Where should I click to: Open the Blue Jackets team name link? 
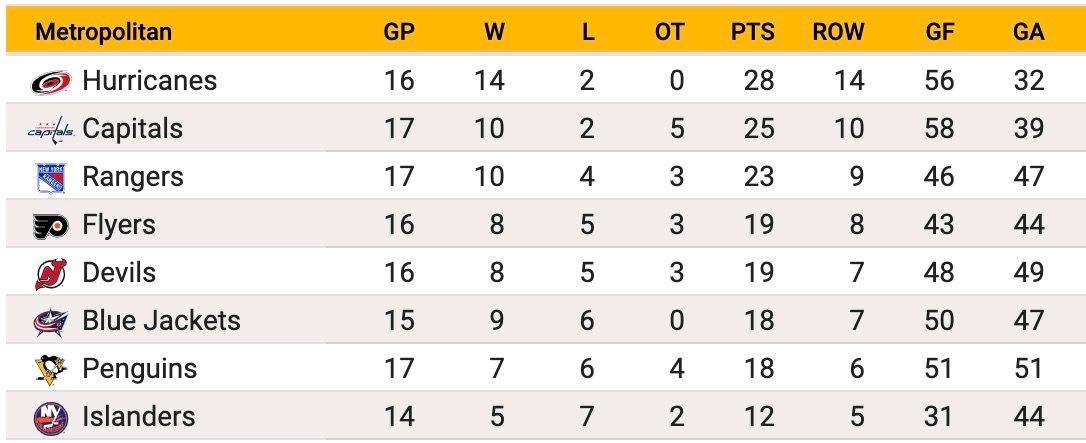pyautogui.click(x=161, y=320)
